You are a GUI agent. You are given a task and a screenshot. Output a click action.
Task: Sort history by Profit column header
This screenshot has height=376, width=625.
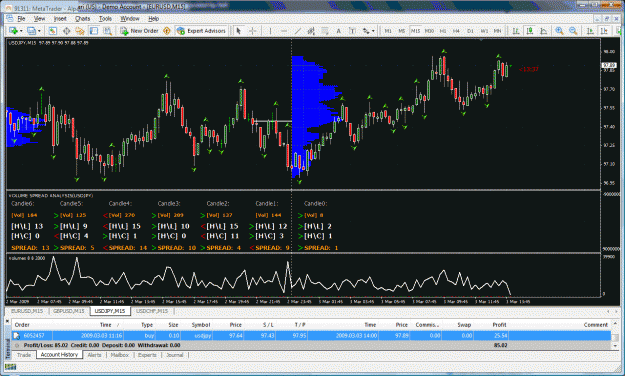tap(499, 325)
